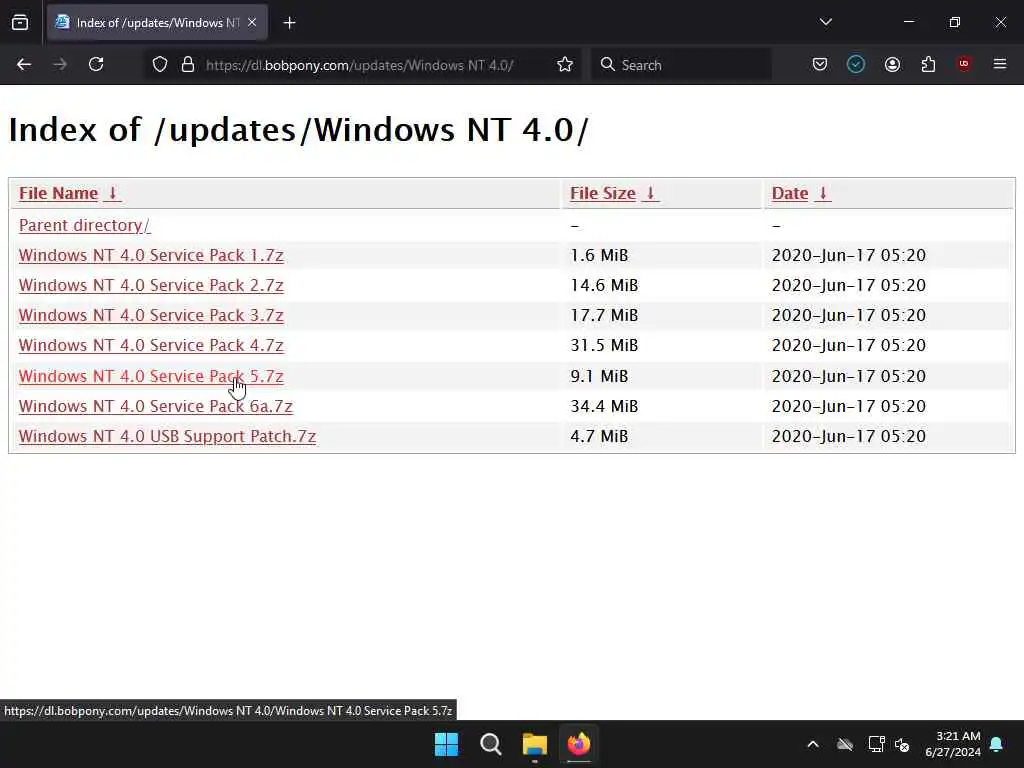
Task: Minimize the Firefox window
Action: tap(908, 22)
